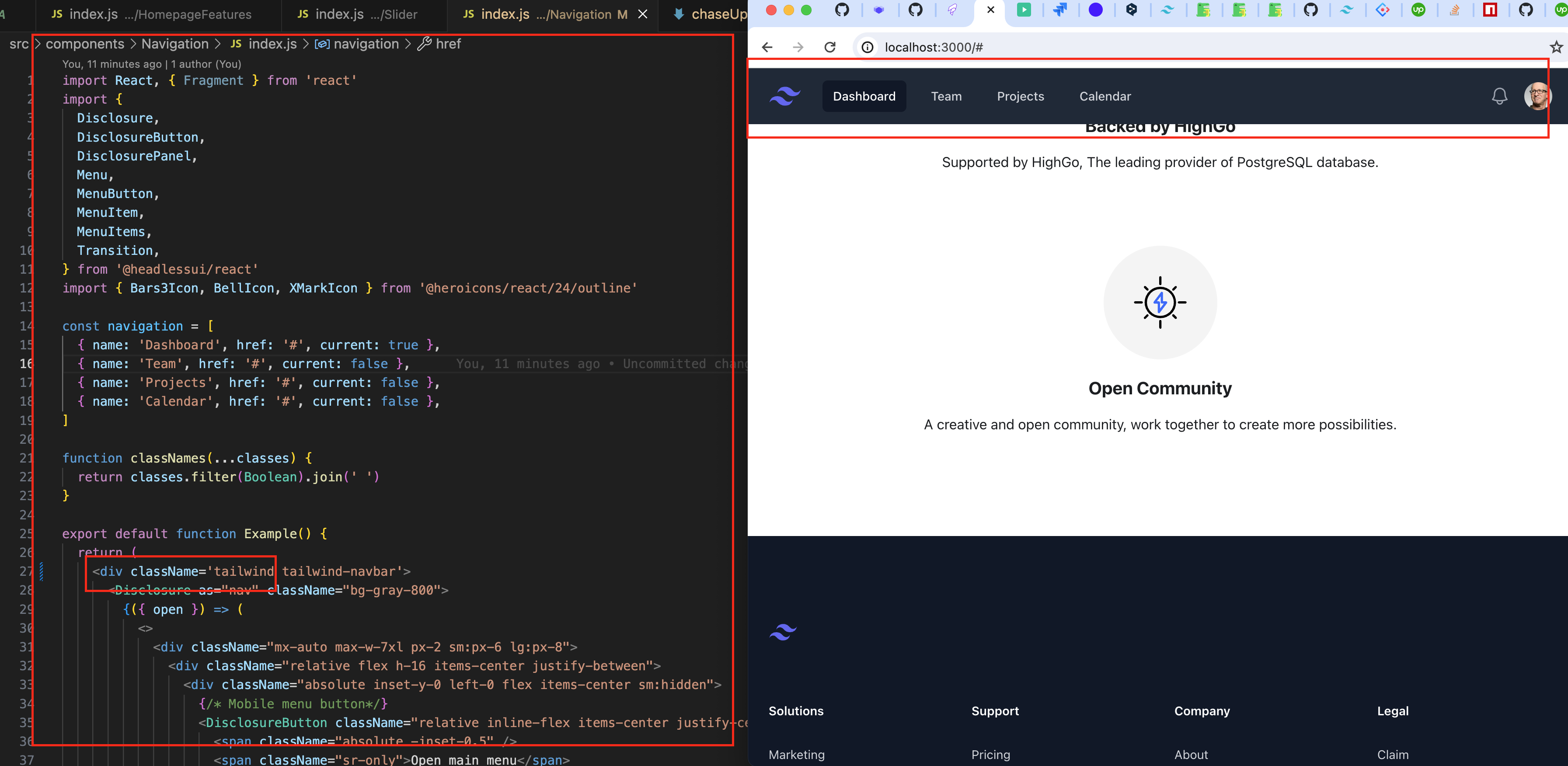Click the 'bg-gray-800' className string in code

(395, 590)
